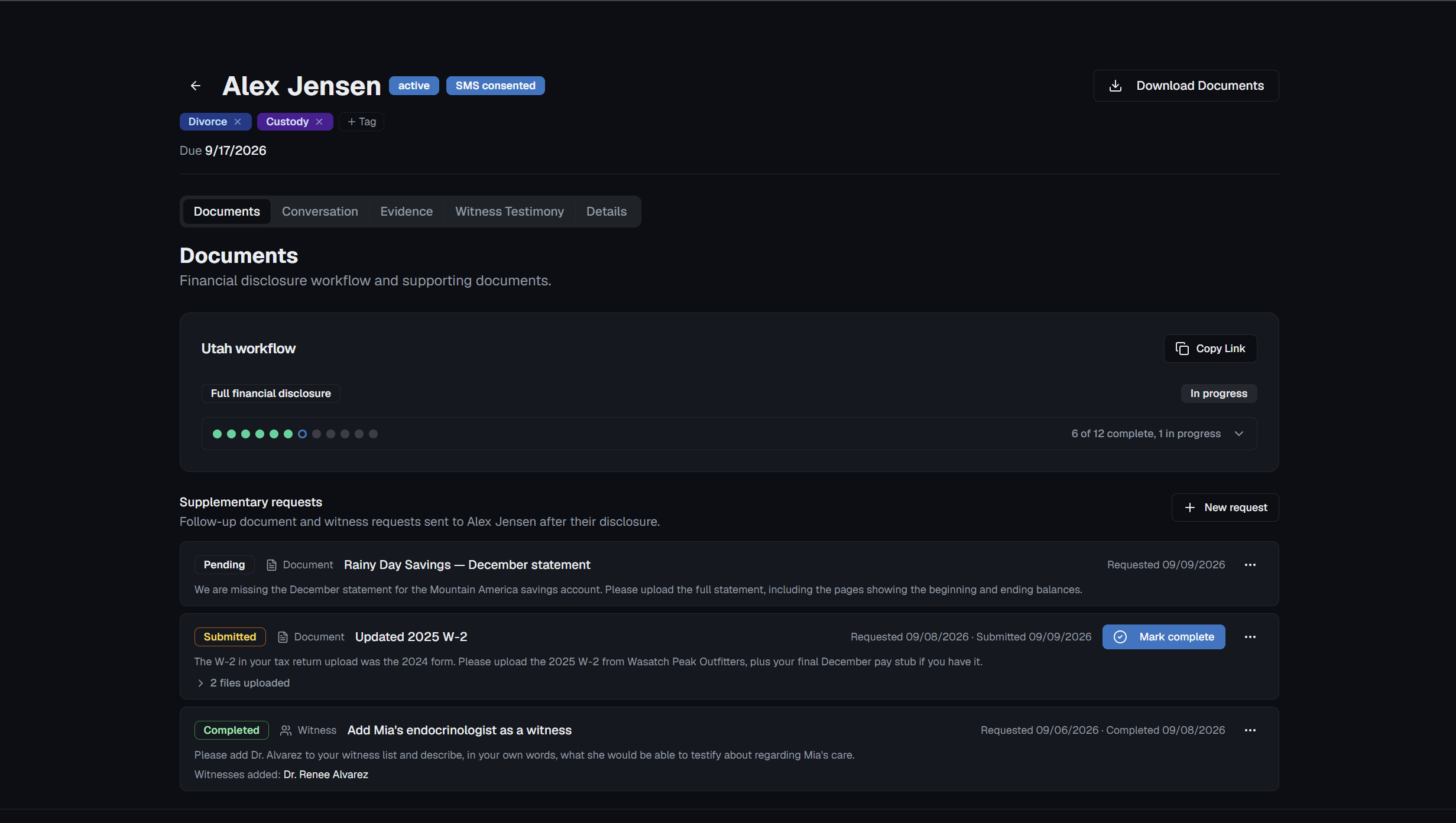This screenshot has height=823, width=1456.
Task: Expand the workflow progress chevron
Action: point(1239,434)
